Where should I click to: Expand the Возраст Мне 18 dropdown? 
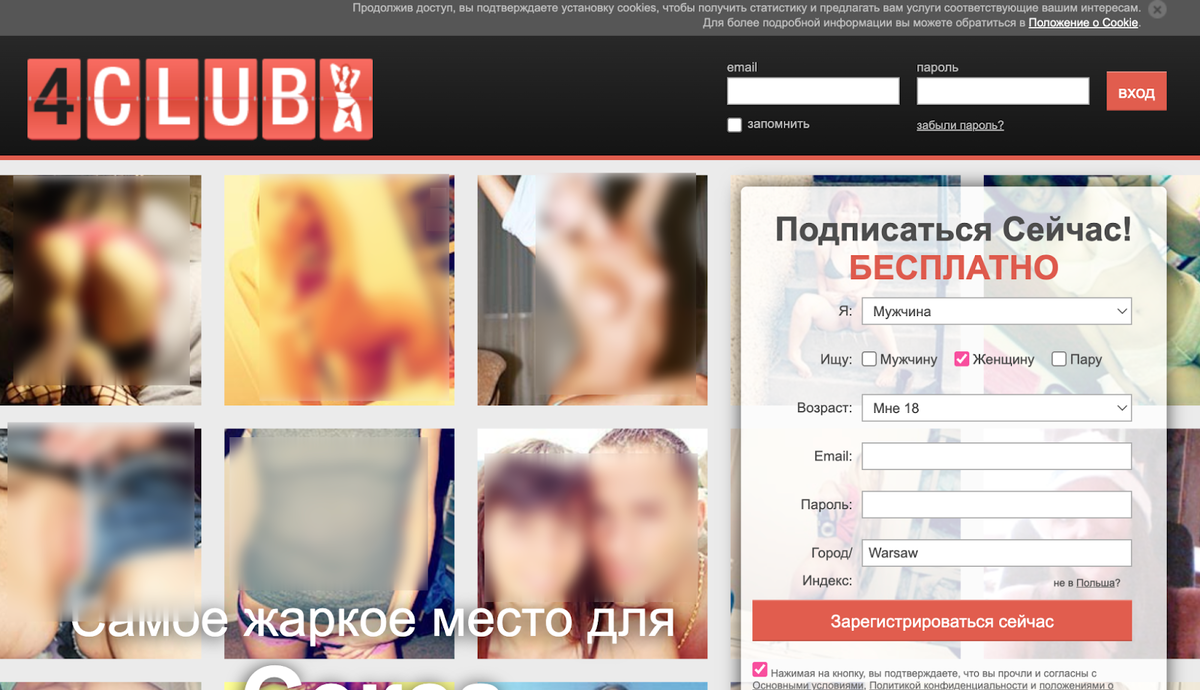coord(996,408)
